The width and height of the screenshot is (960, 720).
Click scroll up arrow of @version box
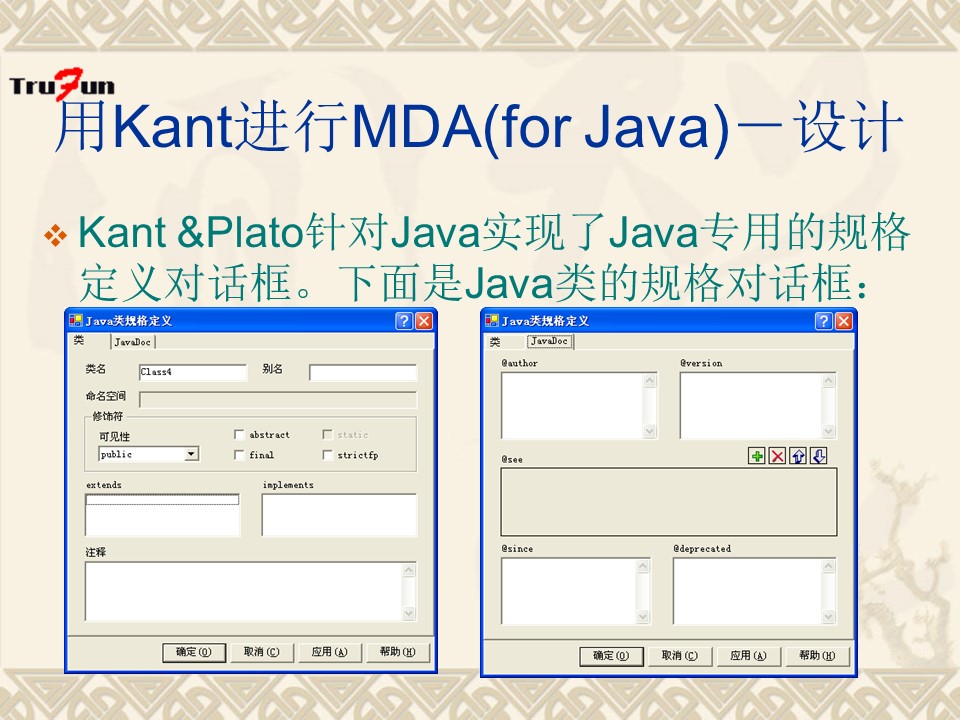[828, 380]
